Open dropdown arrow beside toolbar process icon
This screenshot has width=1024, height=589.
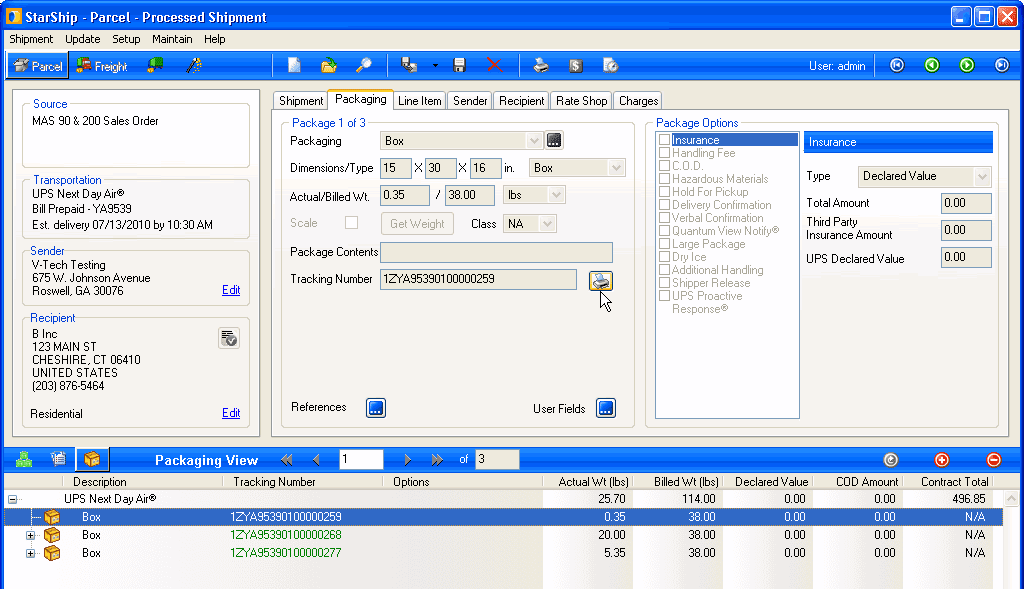coord(435,65)
